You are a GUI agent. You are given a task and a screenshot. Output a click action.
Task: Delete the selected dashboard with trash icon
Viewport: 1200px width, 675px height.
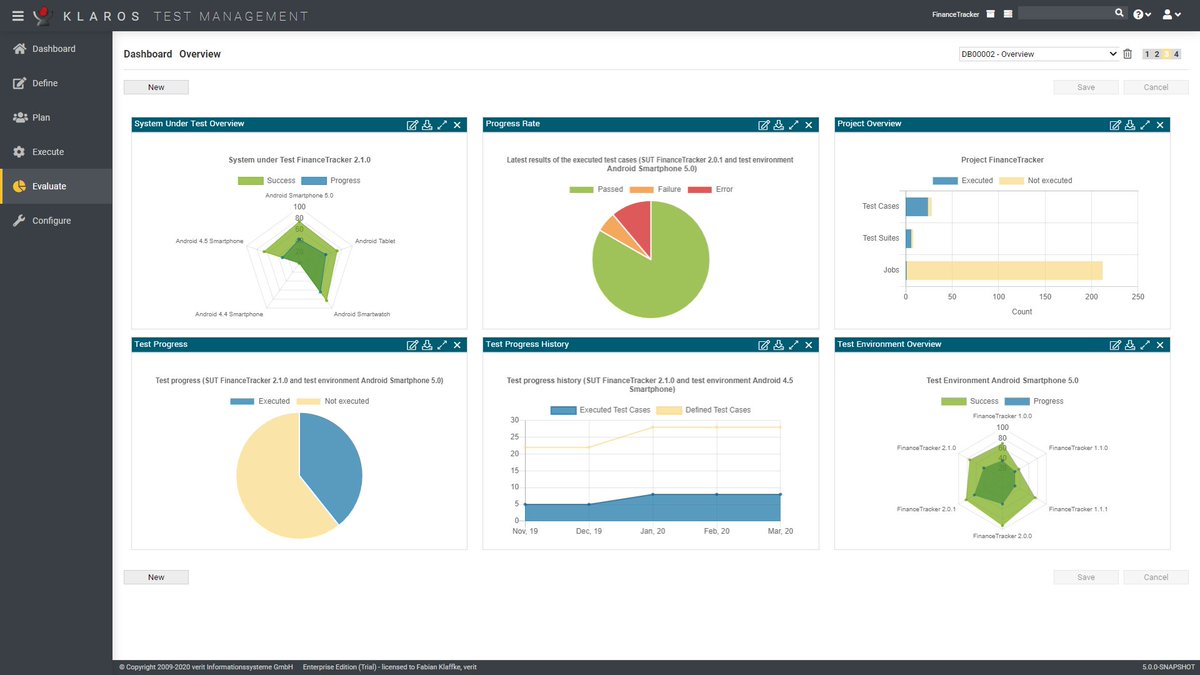coord(1127,54)
